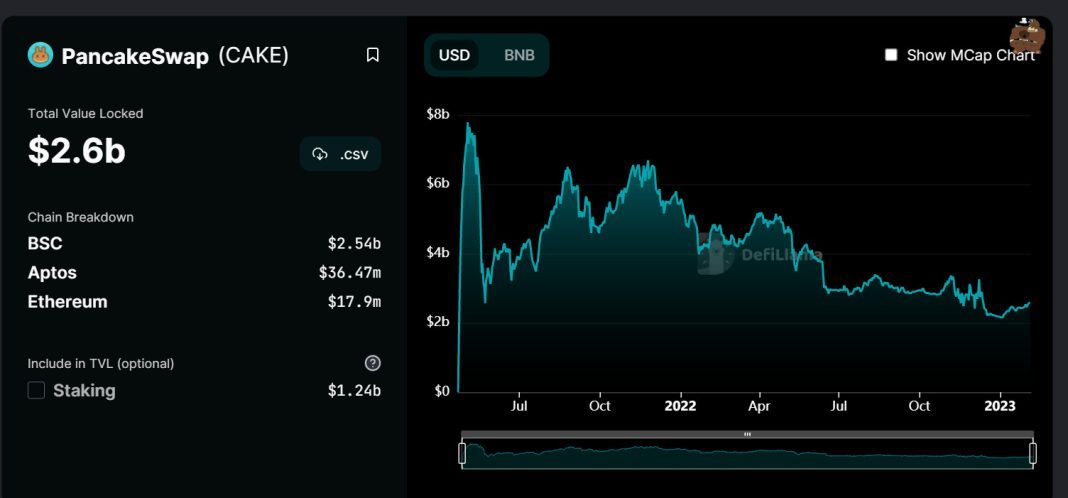Click the left handle of time range slider
This screenshot has width=1068, height=498.
click(462, 453)
